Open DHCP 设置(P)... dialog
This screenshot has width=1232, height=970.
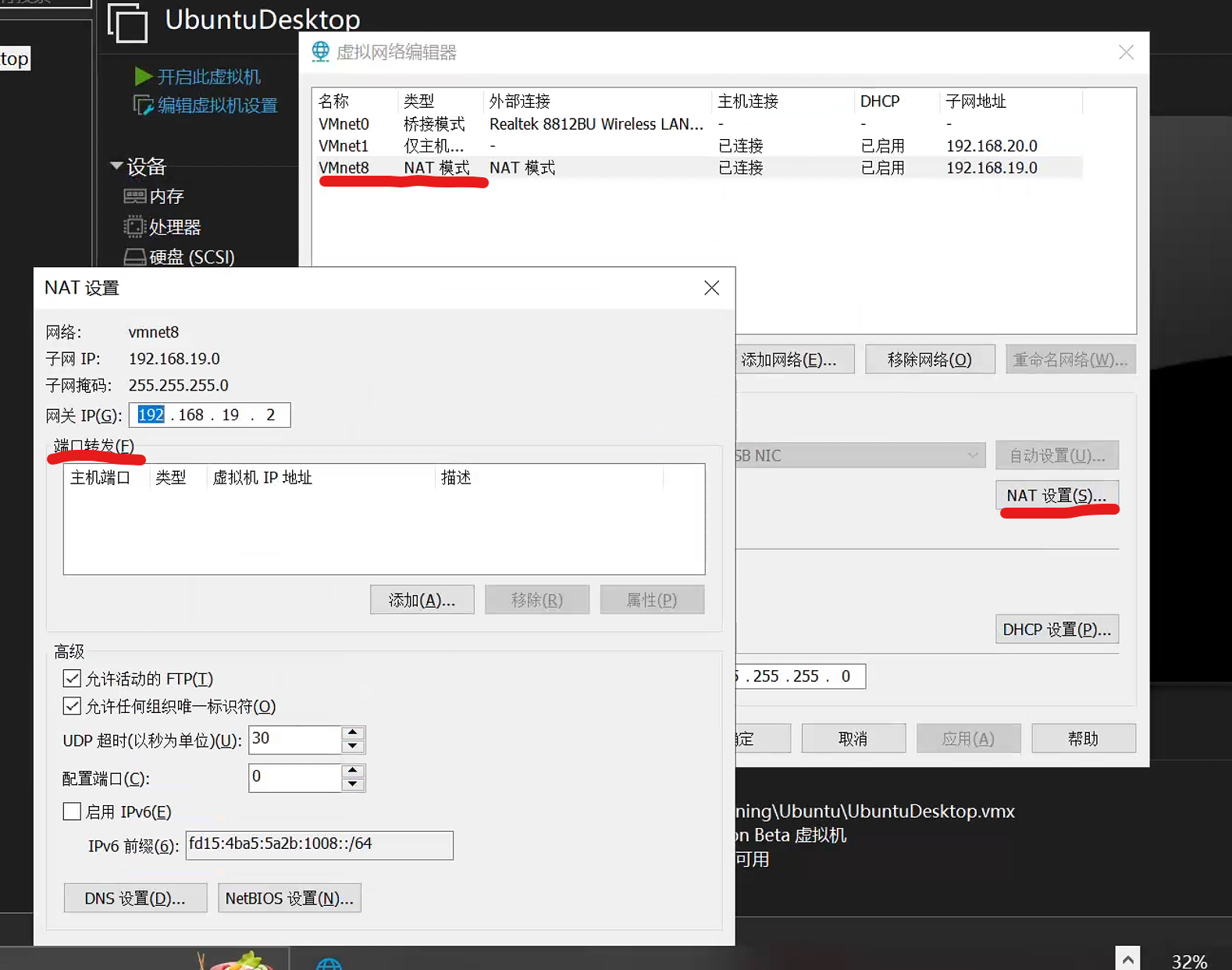[x=1056, y=629]
